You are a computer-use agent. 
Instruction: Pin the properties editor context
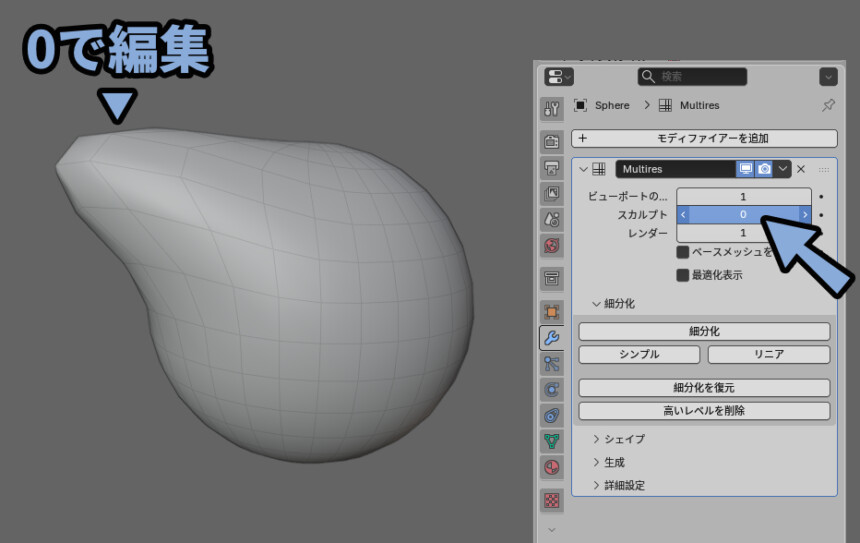point(828,105)
